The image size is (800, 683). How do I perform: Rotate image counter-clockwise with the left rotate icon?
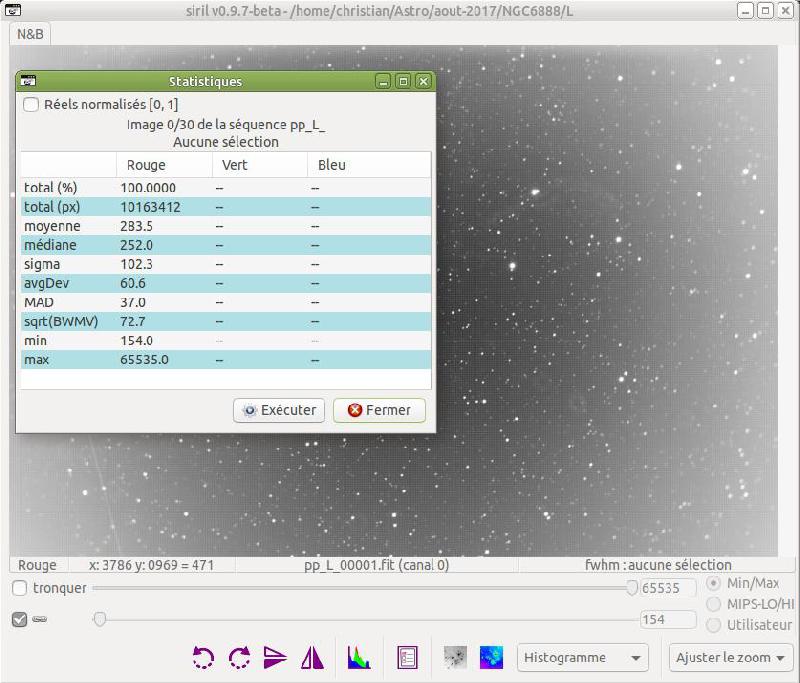pyautogui.click(x=203, y=657)
